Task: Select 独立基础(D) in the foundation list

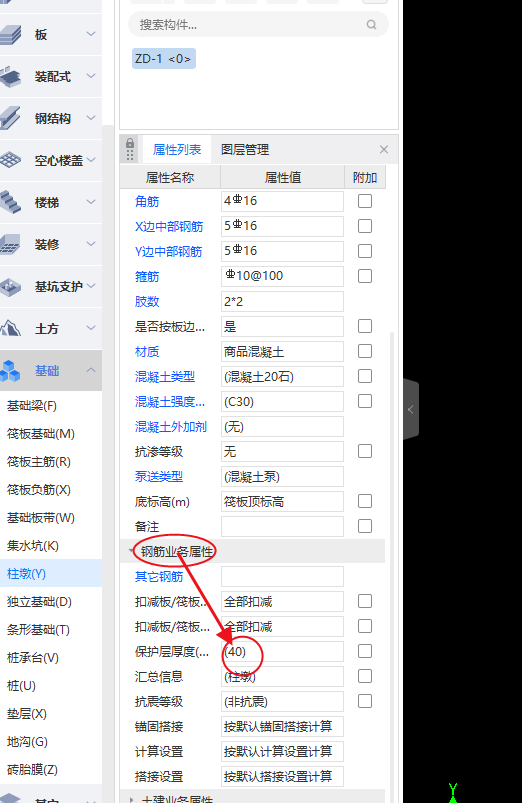Action: (39, 602)
